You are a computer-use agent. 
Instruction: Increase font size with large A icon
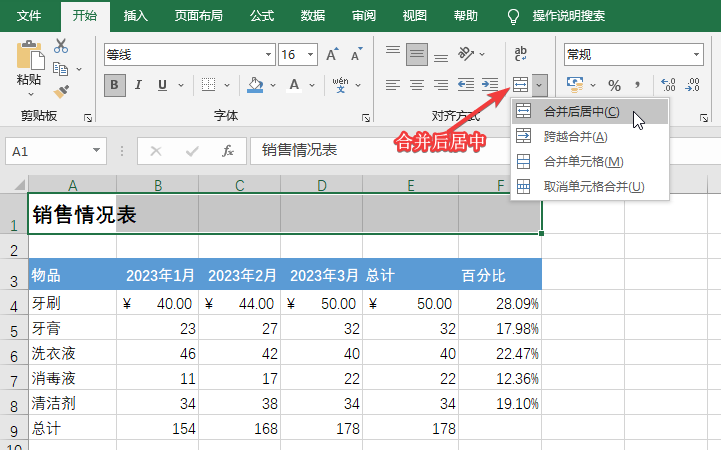pyautogui.click(x=332, y=55)
